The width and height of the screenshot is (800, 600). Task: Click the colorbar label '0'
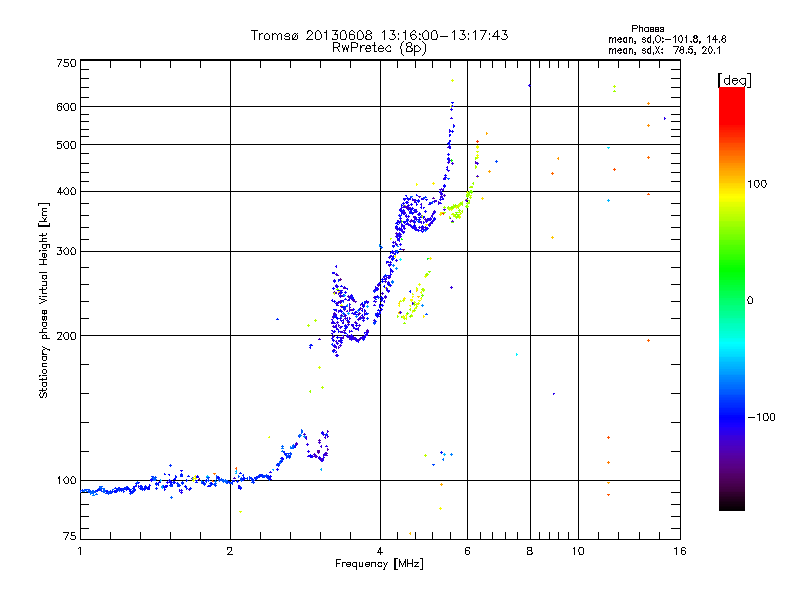click(x=749, y=301)
